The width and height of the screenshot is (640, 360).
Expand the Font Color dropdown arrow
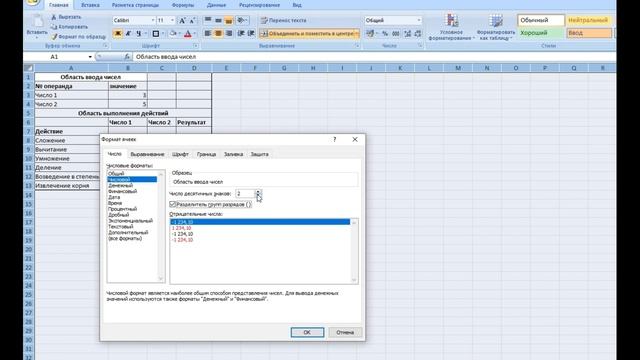pyautogui.click(x=195, y=33)
